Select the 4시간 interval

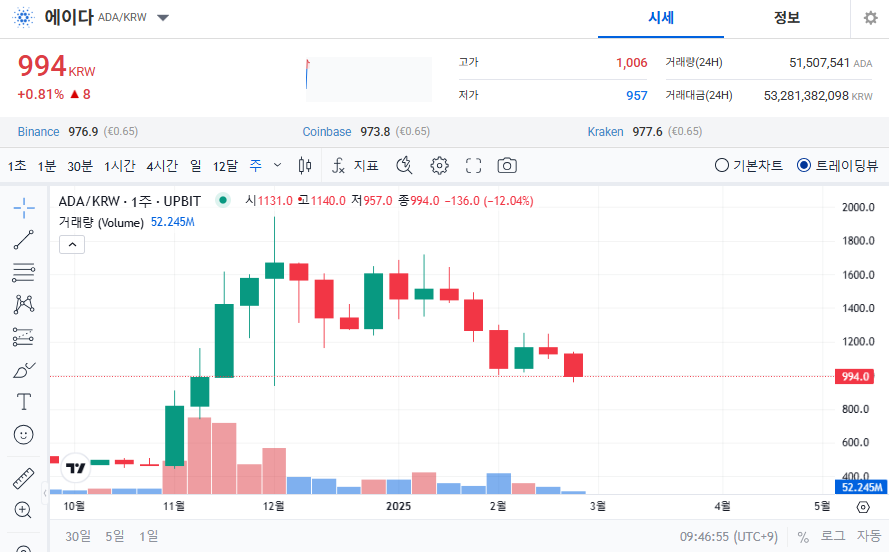(162, 165)
